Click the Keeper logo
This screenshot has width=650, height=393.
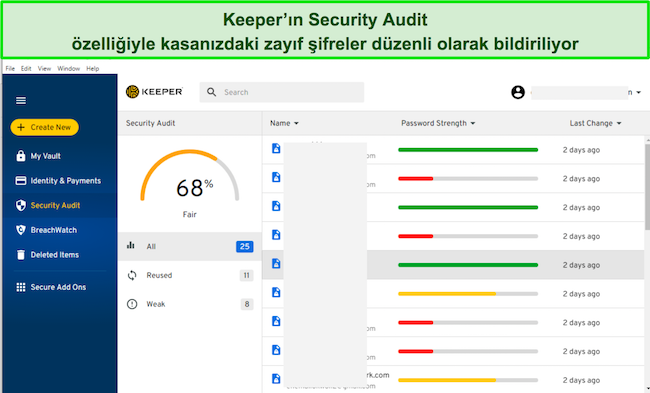[x=154, y=92]
